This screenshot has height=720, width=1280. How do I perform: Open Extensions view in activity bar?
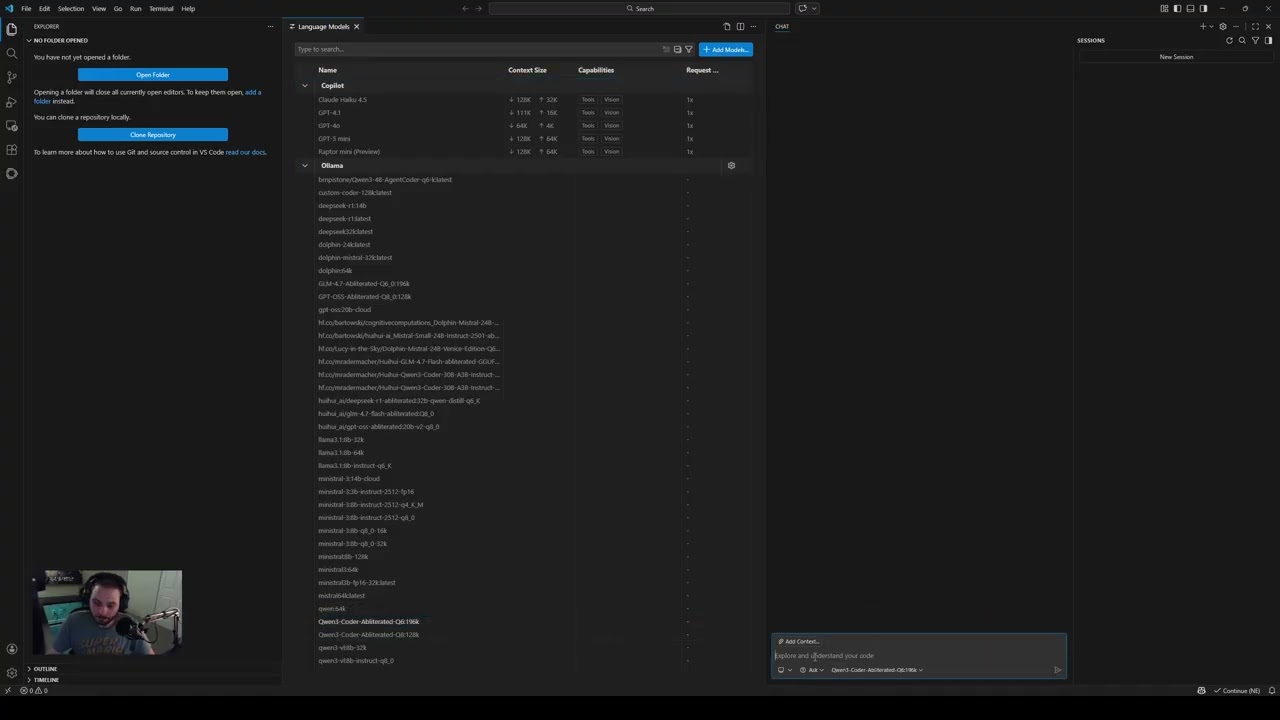pyautogui.click(x=12, y=149)
